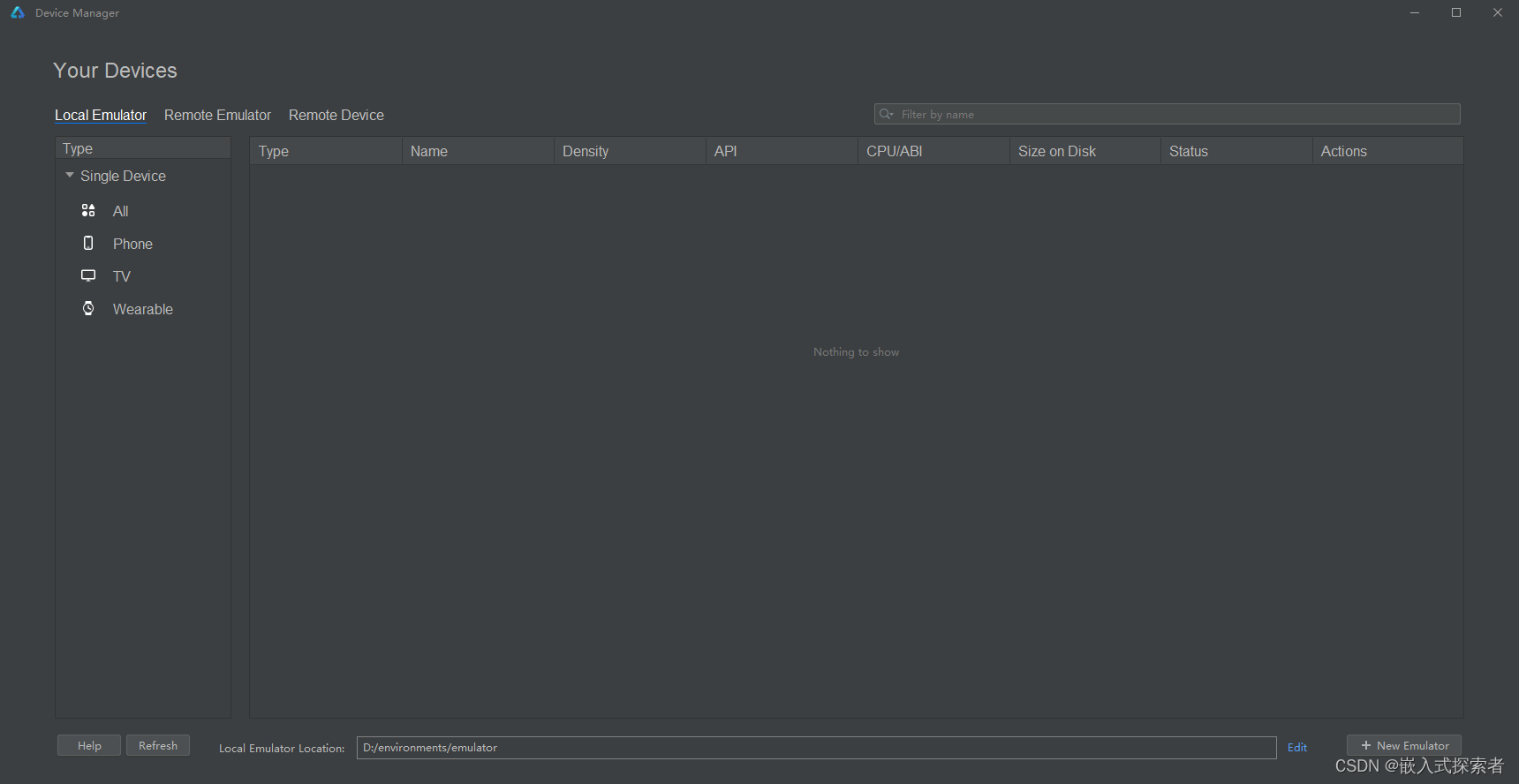
Task: Select the TV tree item label
Action: coord(122,276)
